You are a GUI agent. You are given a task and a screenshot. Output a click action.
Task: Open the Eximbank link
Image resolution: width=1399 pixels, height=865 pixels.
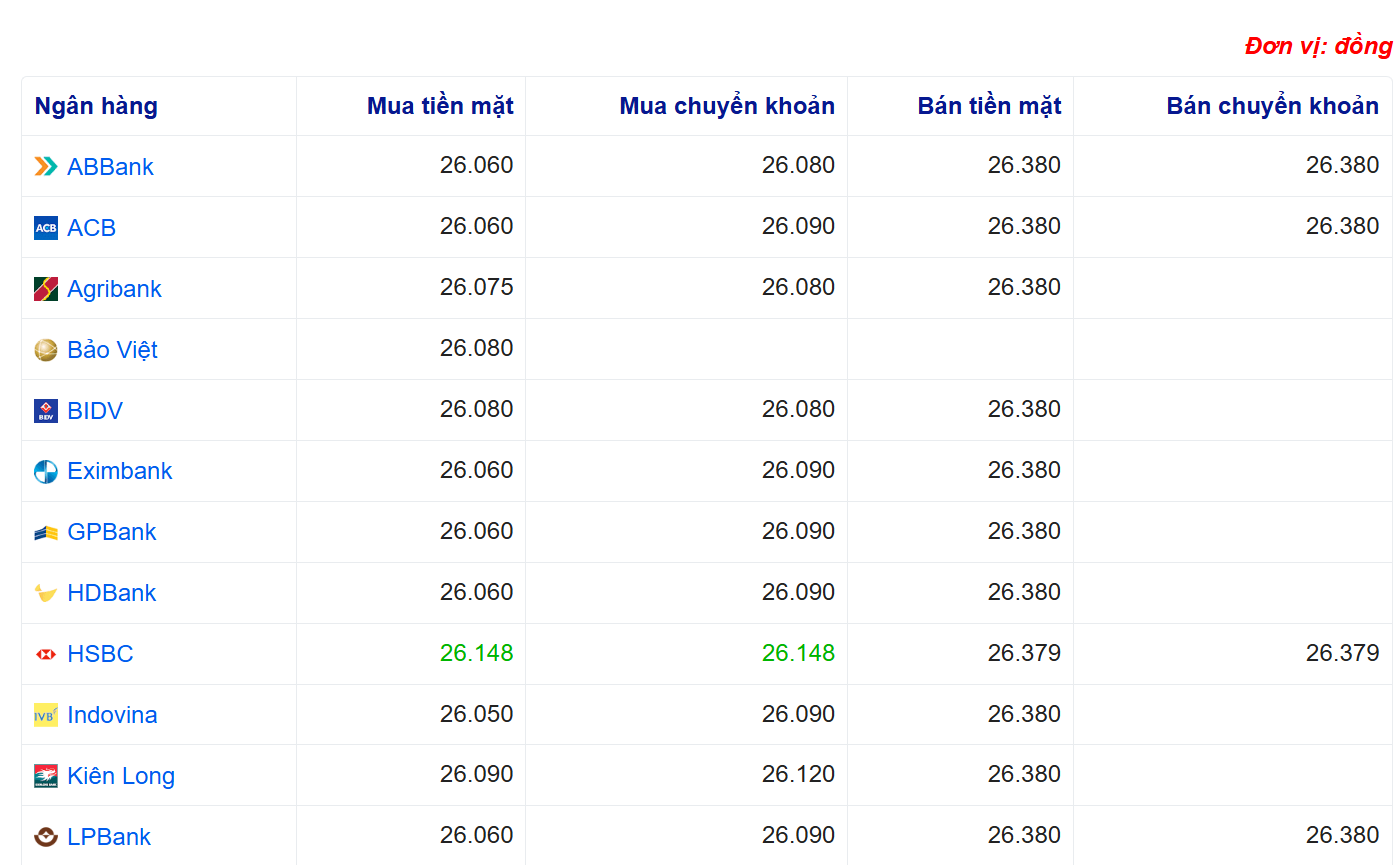(x=120, y=472)
